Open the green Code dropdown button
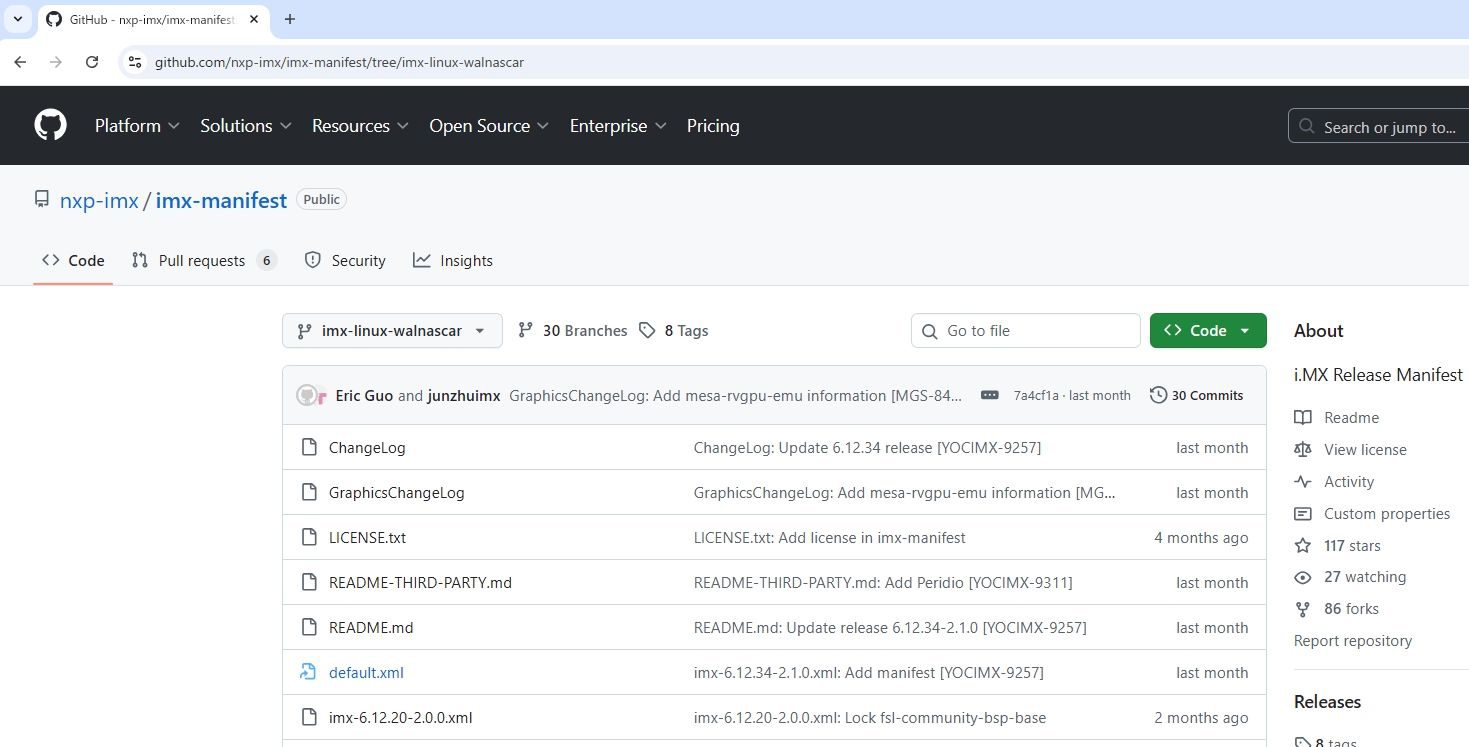Viewport: 1469px width, 747px height. coord(1207,331)
